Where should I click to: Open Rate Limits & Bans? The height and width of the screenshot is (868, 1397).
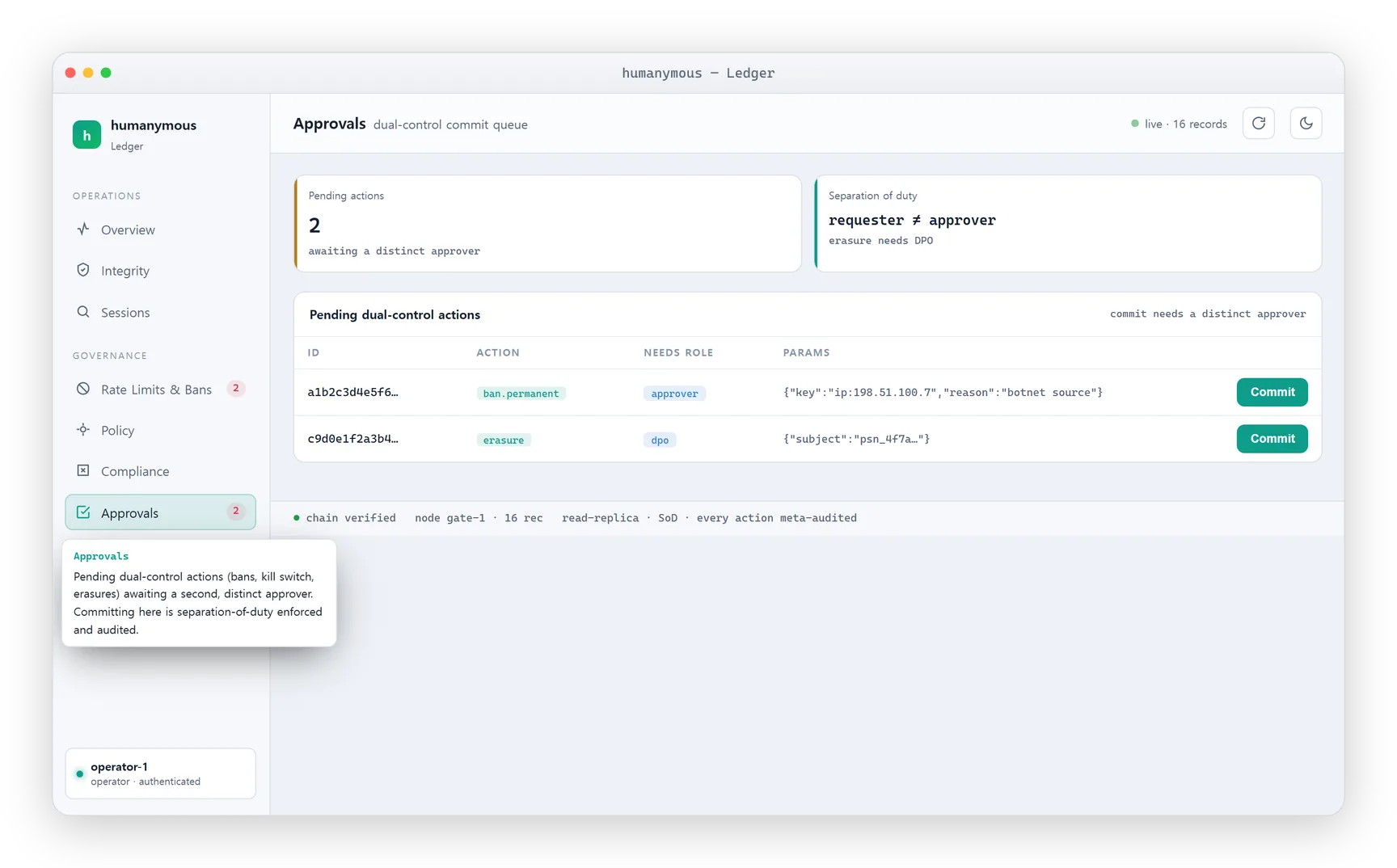click(161, 390)
